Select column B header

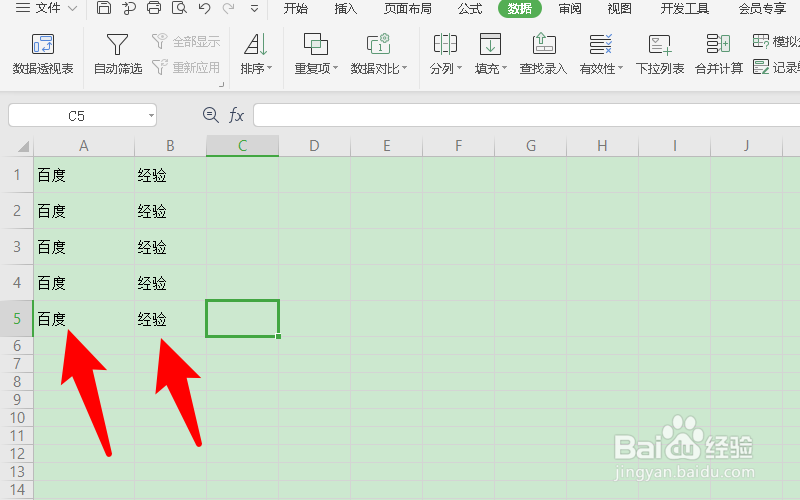click(x=170, y=146)
